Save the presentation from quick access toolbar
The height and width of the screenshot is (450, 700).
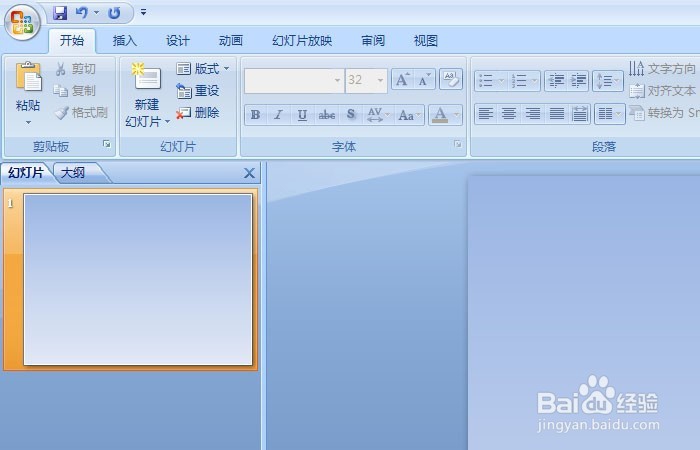[x=60, y=12]
